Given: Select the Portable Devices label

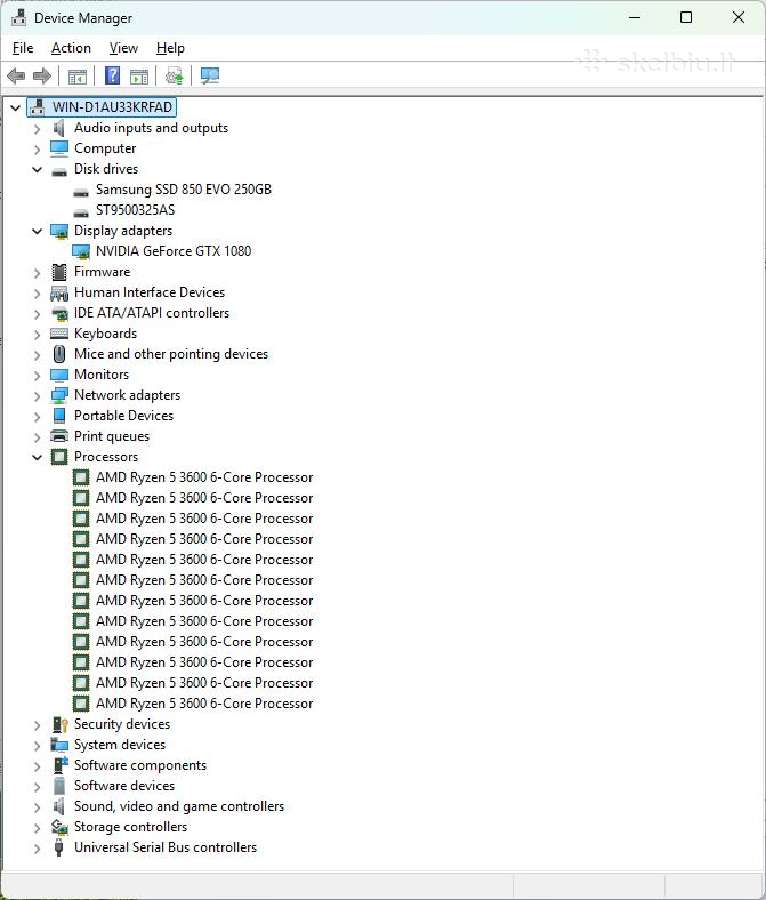Looking at the screenshot, I should pyautogui.click(x=124, y=416).
